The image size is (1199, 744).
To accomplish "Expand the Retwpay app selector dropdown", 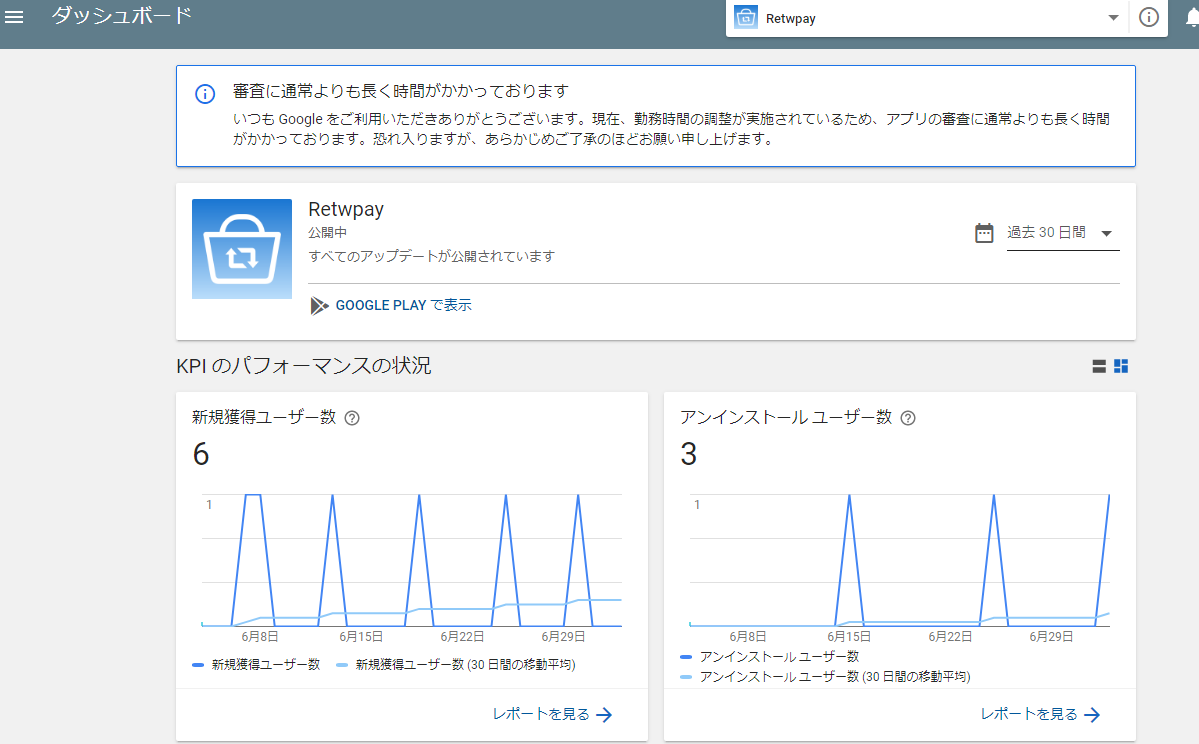I will pyautogui.click(x=1113, y=18).
